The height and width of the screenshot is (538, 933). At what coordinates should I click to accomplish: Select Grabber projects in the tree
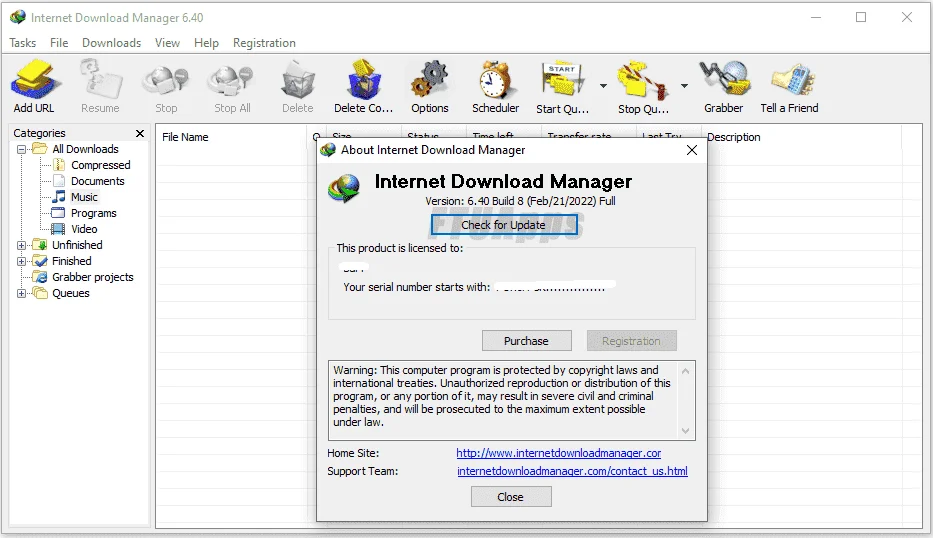[x=92, y=277]
